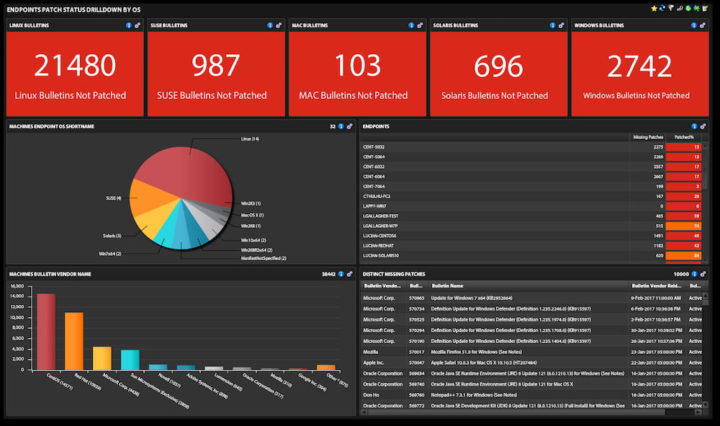Click the yellow star favorite icon

click(654, 8)
